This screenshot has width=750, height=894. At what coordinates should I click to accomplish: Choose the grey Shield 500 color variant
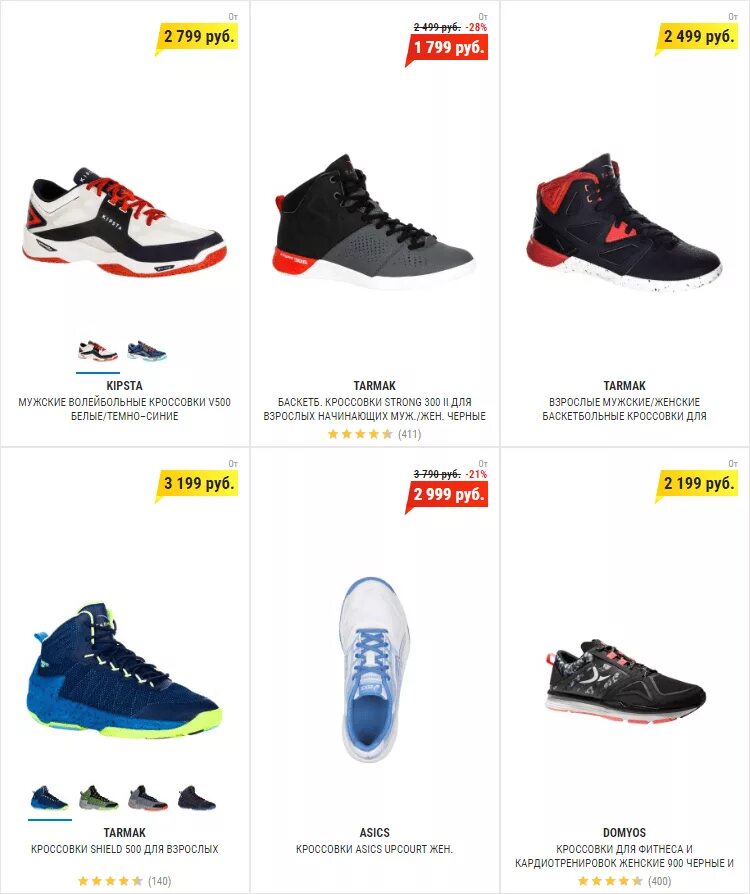point(148,798)
